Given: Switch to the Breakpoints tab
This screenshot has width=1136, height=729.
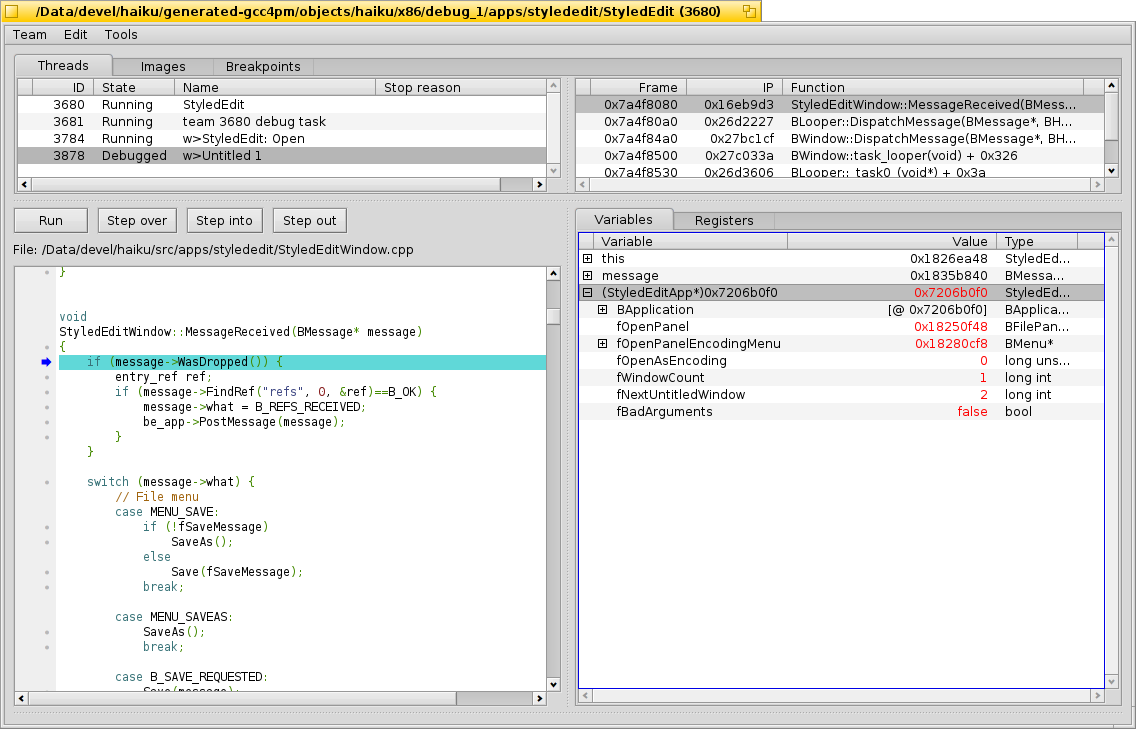Looking at the screenshot, I should tap(263, 67).
